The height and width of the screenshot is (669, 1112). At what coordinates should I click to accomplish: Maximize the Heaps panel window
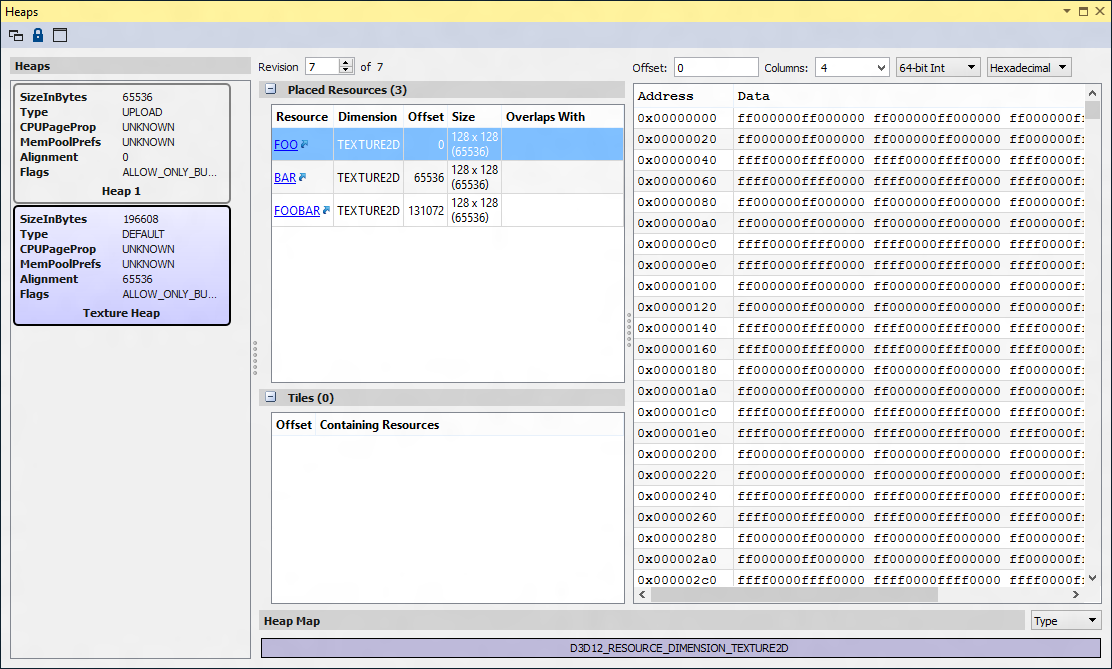point(1083,11)
